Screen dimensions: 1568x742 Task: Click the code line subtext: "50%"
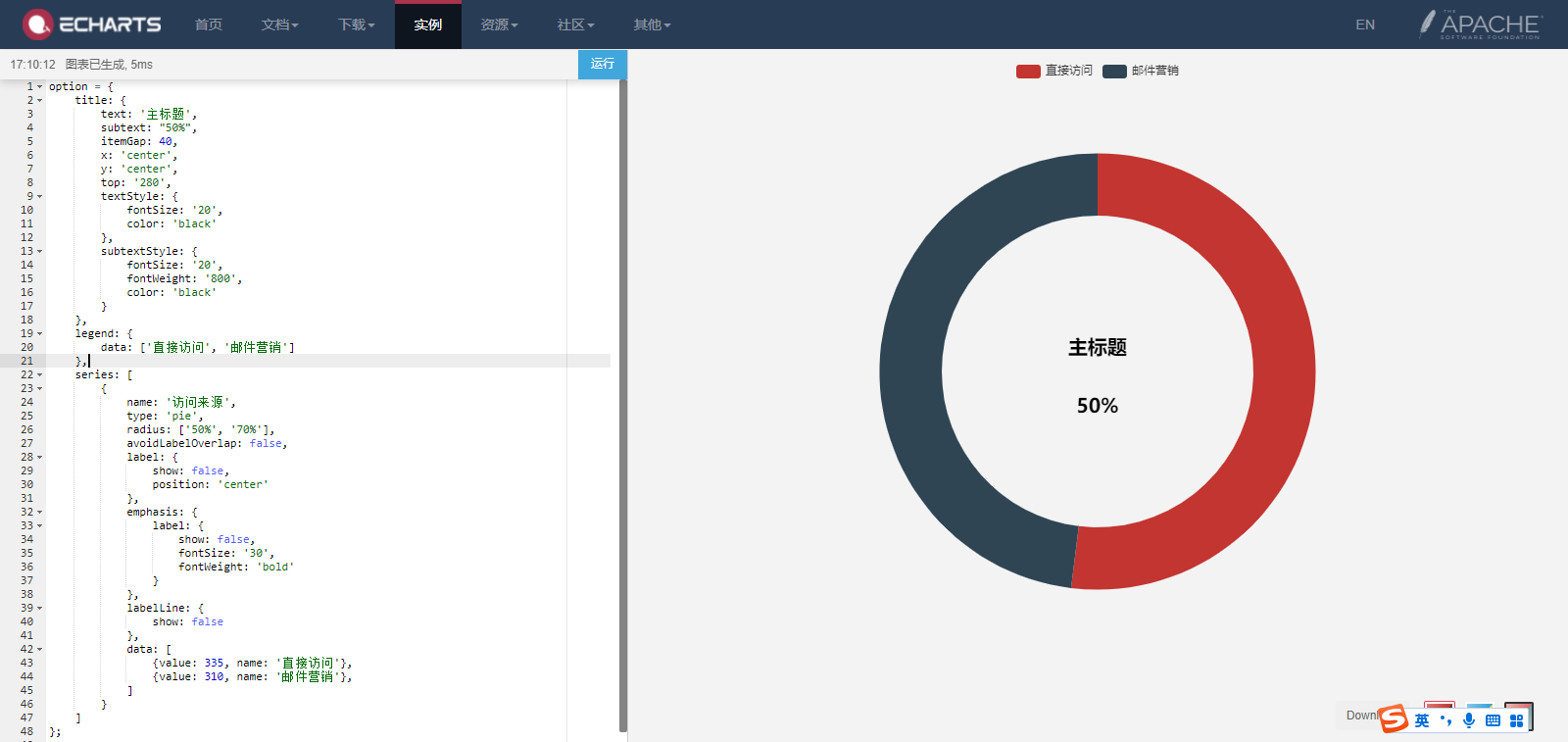click(x=149, y=128)
